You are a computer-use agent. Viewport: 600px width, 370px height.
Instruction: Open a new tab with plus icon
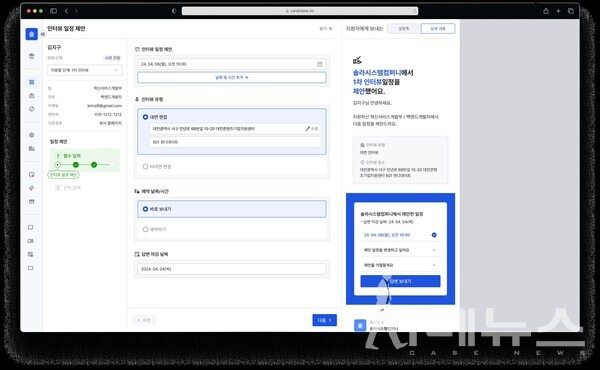tap(558, 11)
